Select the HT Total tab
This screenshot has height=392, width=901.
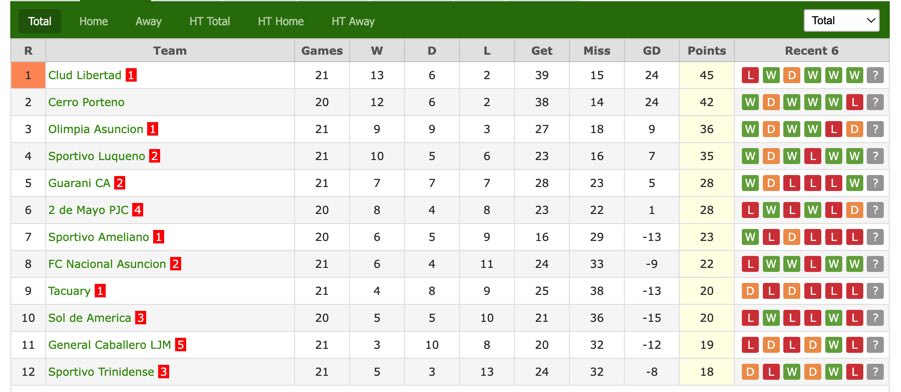click(x=210, y=21)
